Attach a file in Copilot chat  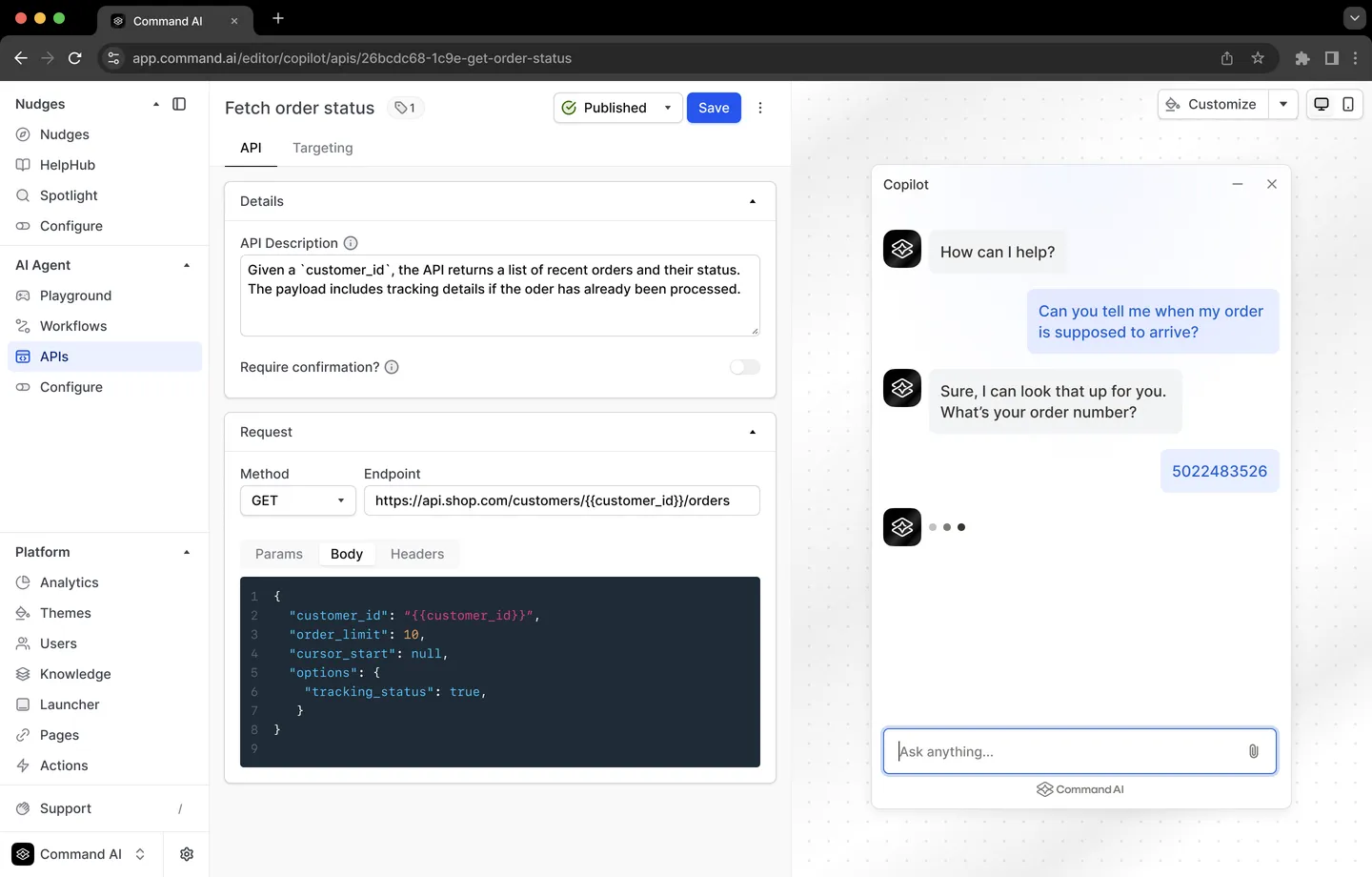click(x=1254, y=751)
